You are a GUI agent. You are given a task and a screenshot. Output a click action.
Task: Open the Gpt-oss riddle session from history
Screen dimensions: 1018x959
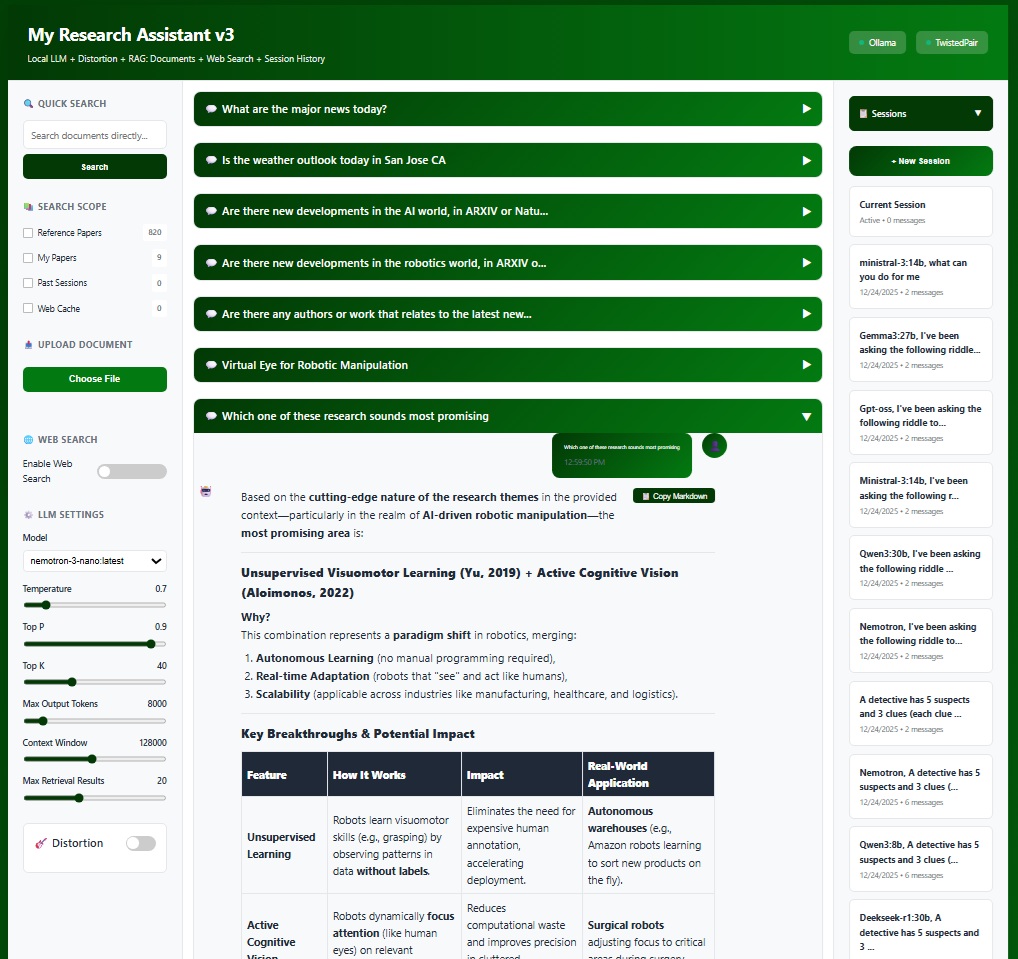click(x=920, y=422)
